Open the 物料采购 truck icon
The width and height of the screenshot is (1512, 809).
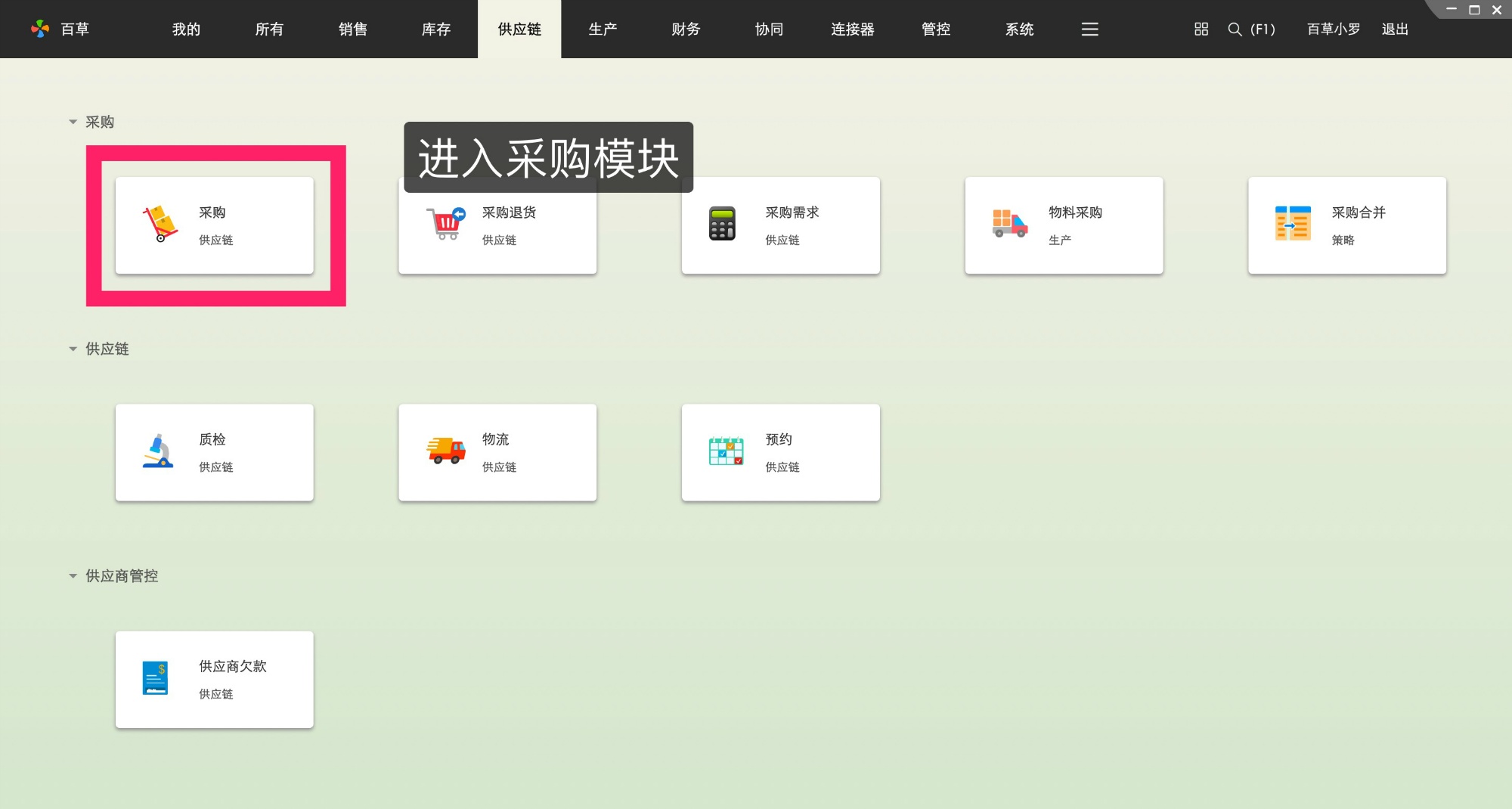(x=1008, y=222)
